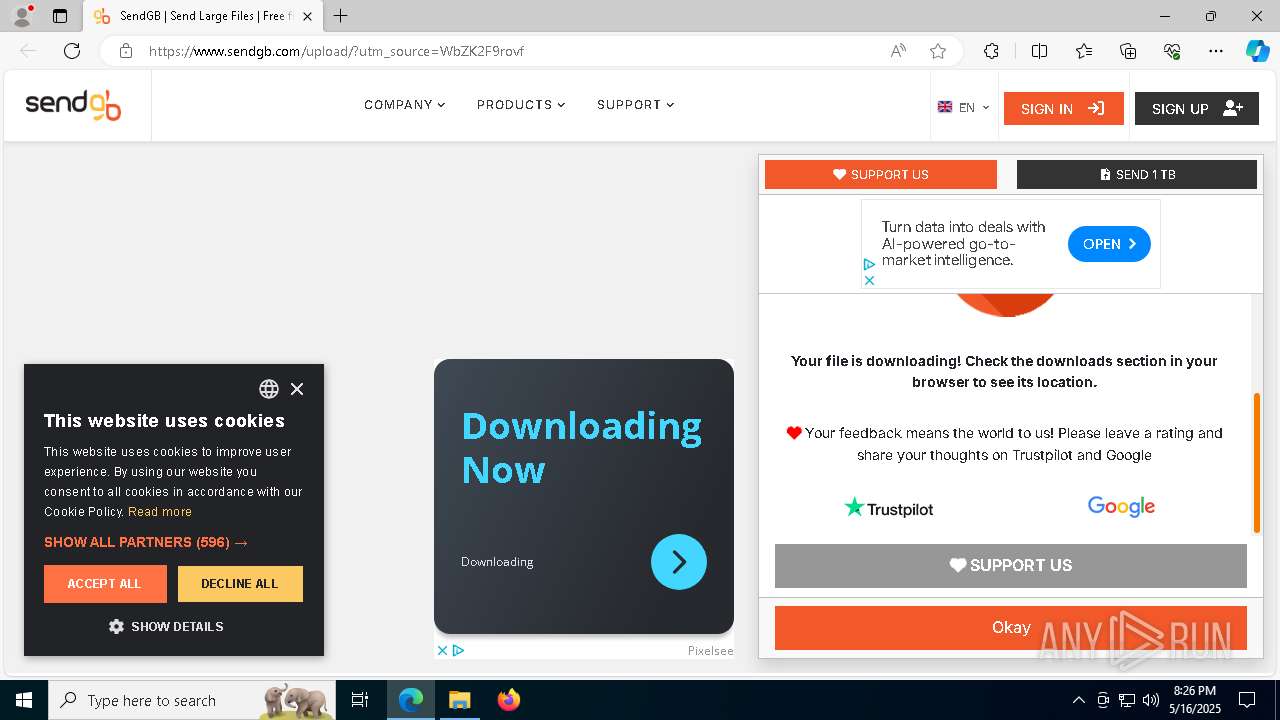
Task: Expand the SUPPORT menu
Action: (x=636, y=105)
